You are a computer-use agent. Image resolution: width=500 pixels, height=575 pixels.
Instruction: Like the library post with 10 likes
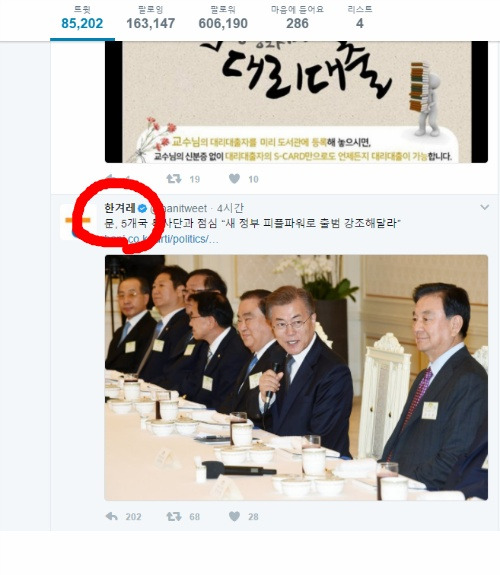[234, 179]
